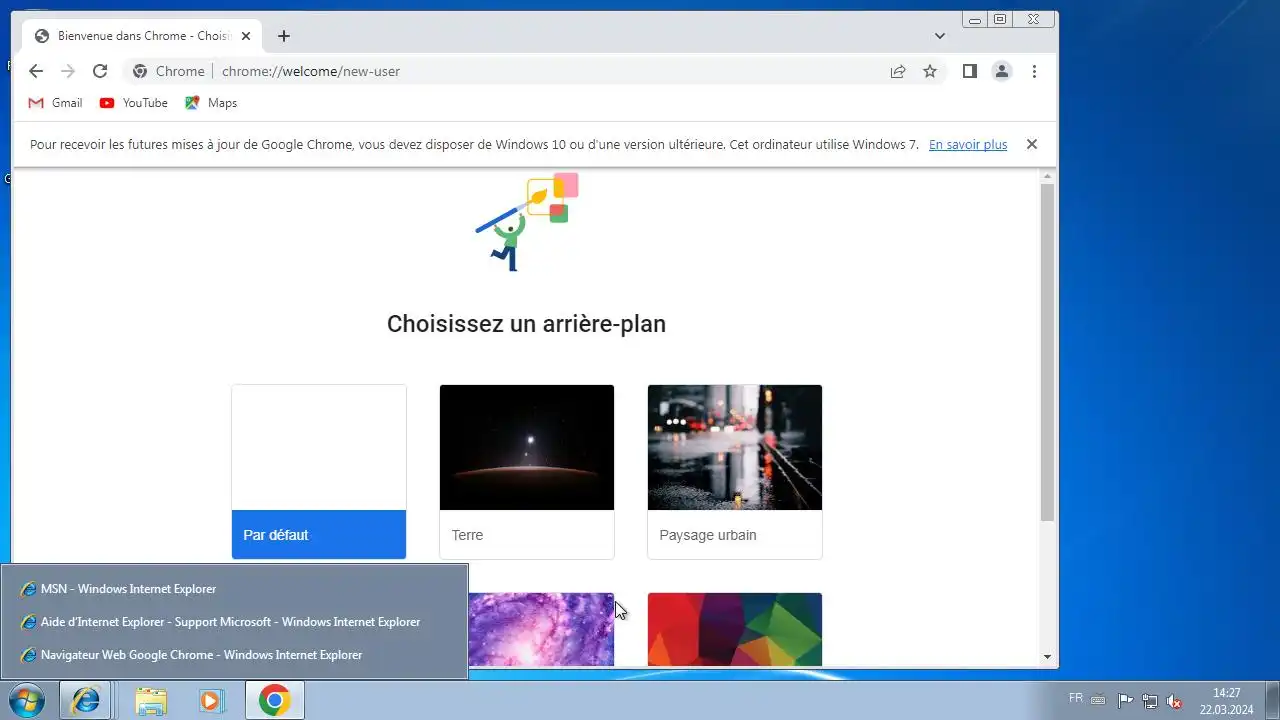Choose the 'Par défaut' background
1280x720 pixels.
[x=319, y=472]
